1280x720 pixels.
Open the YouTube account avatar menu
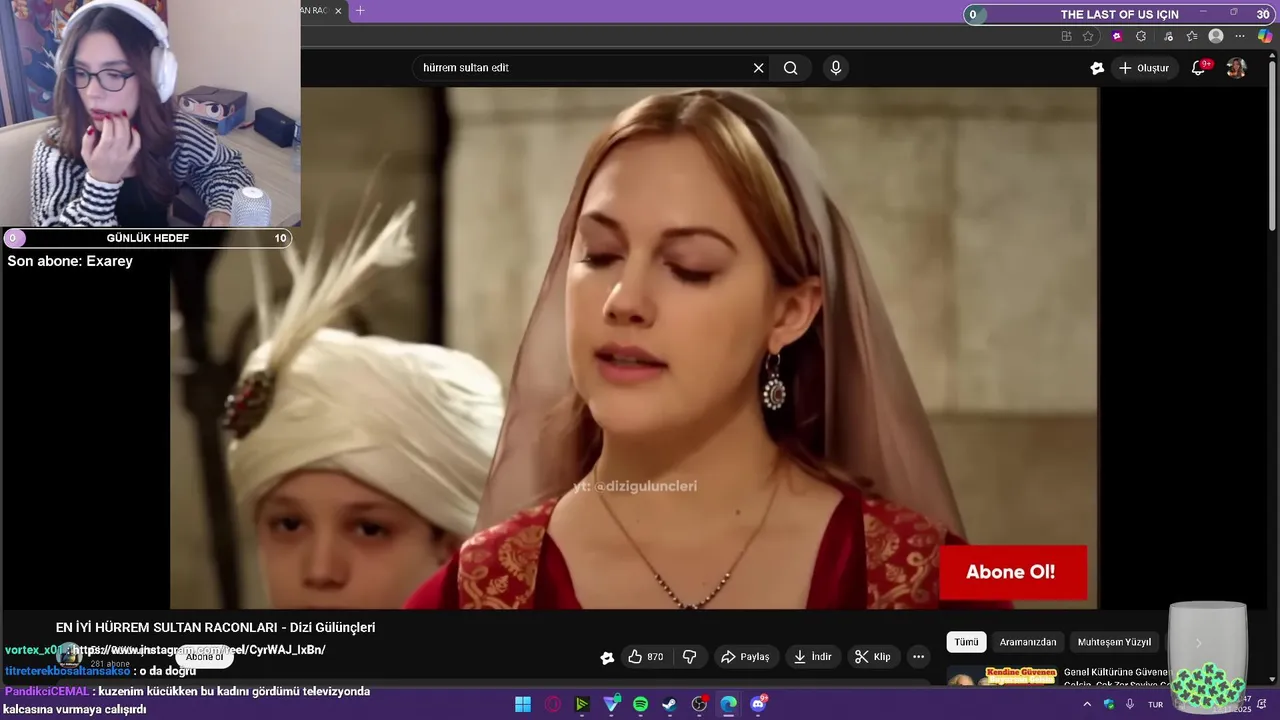click(x=1236, y=68)
